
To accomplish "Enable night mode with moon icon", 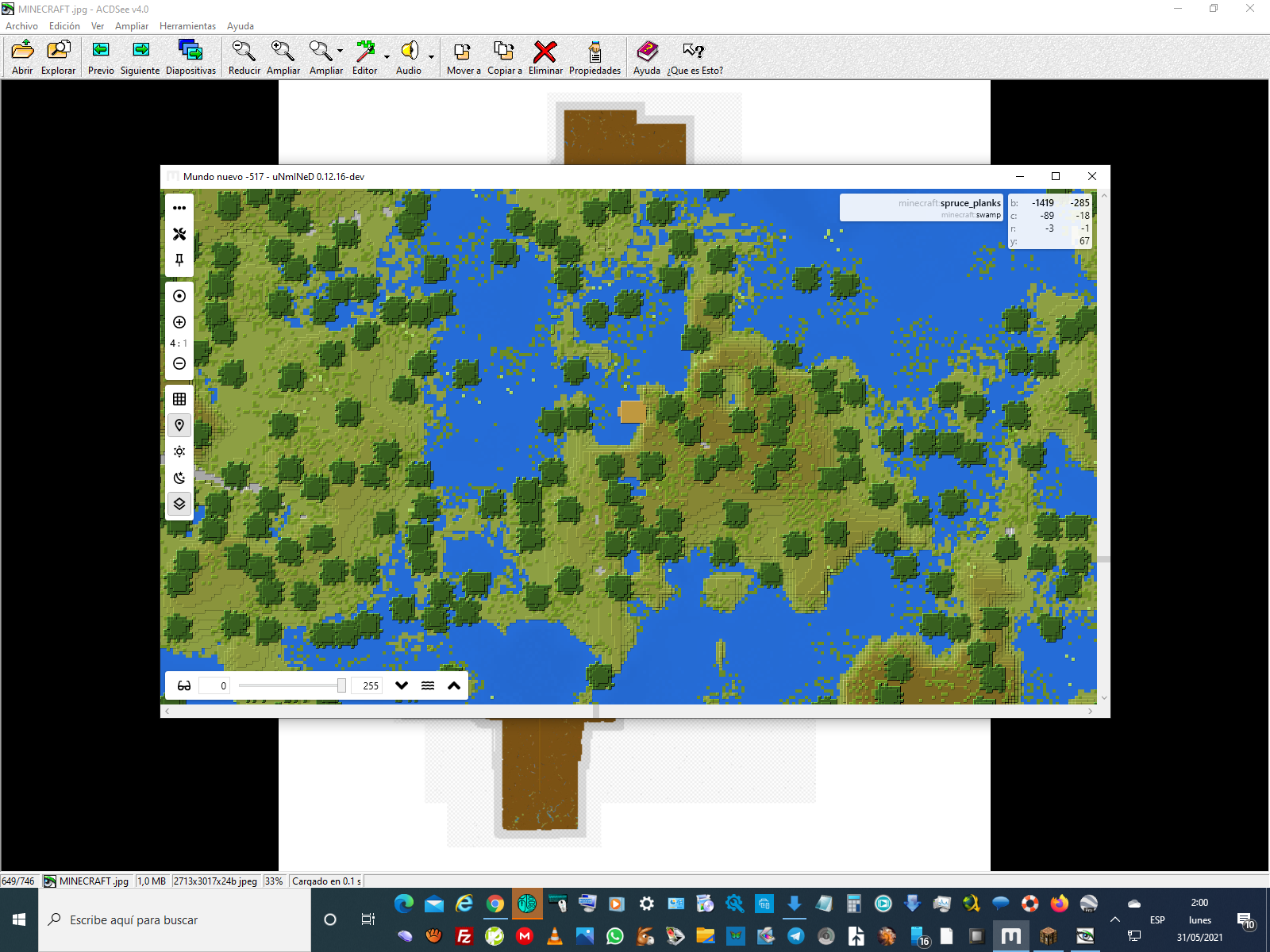I will [x=179, y=478].
